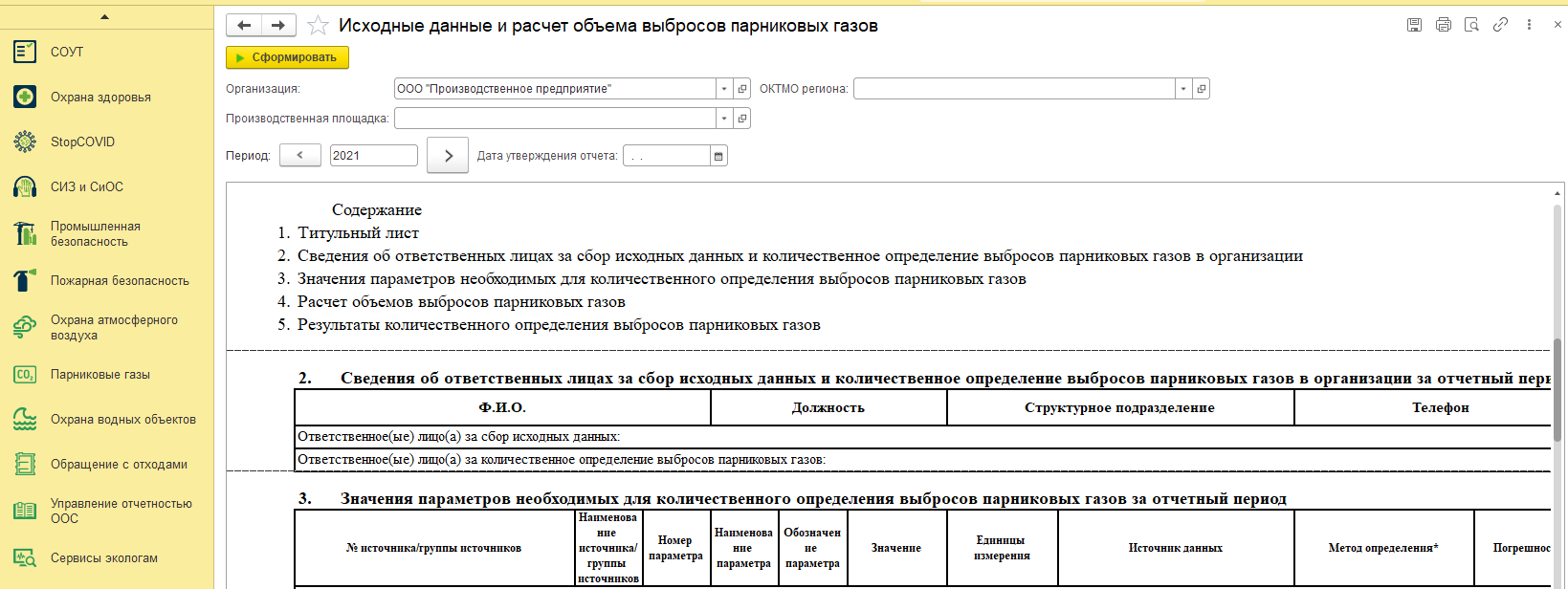The width and height of the screenshot is (1568, 589).
Task: Expand the Производственная площадка dropdown
Action: point(724,119)
